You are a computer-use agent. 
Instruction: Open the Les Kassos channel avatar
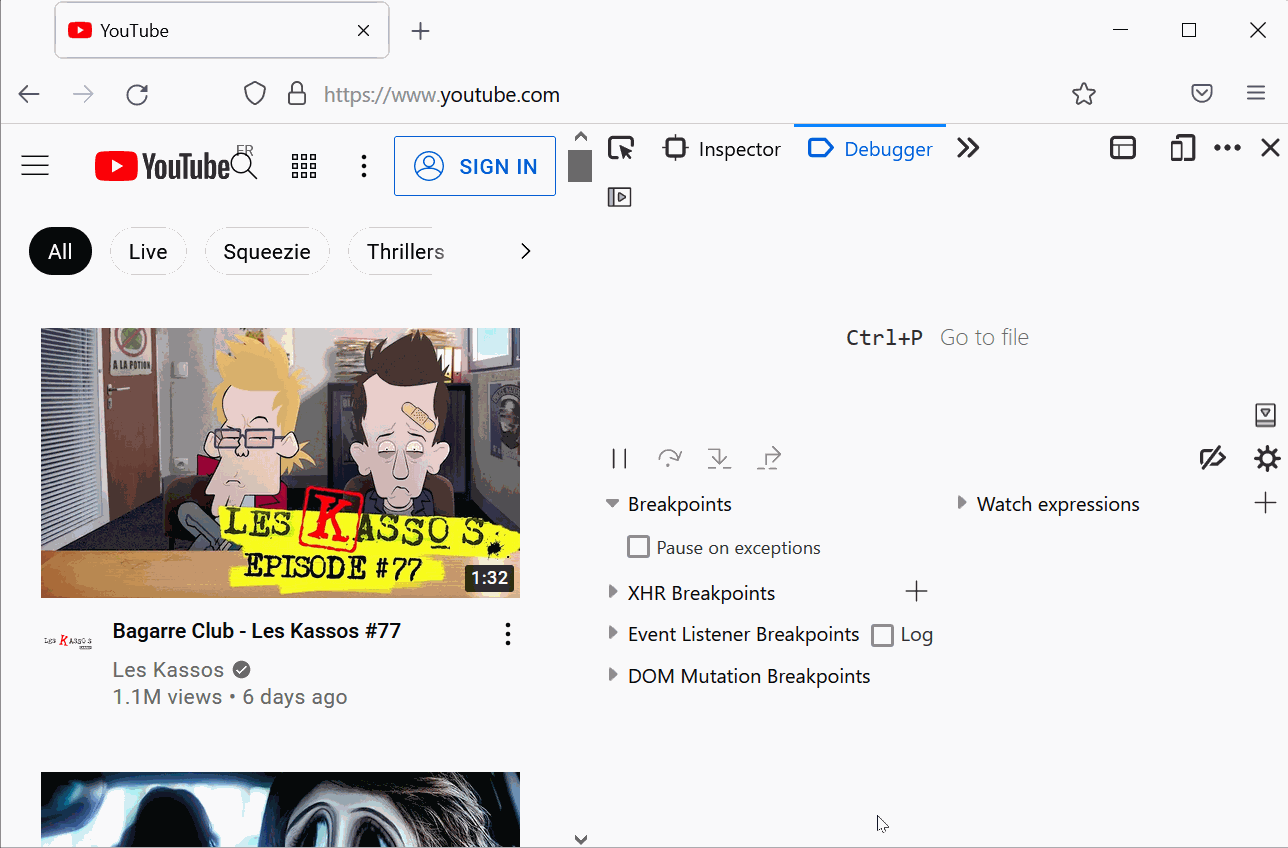[69, 641]
